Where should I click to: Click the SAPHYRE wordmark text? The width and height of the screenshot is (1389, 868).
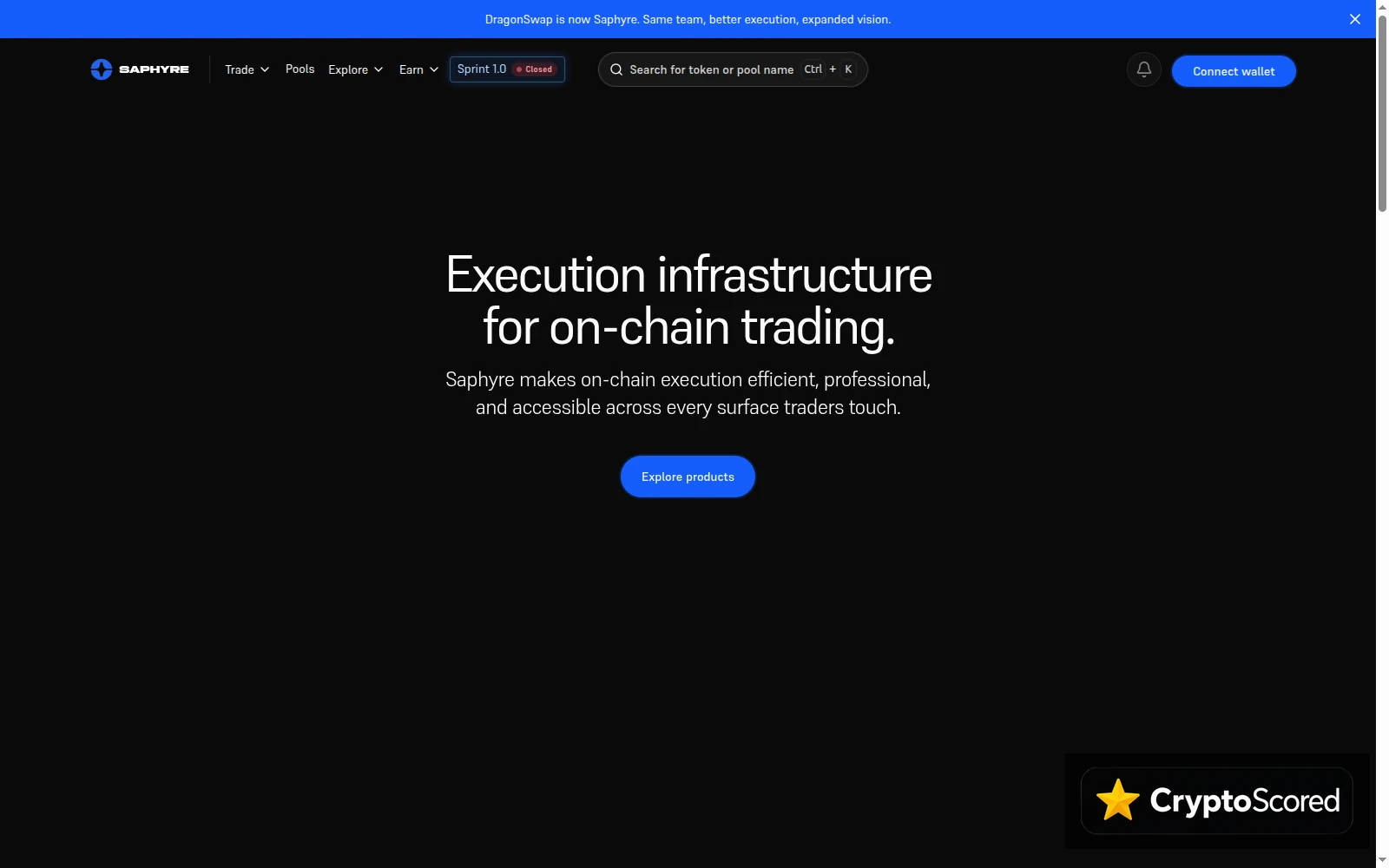154,69
